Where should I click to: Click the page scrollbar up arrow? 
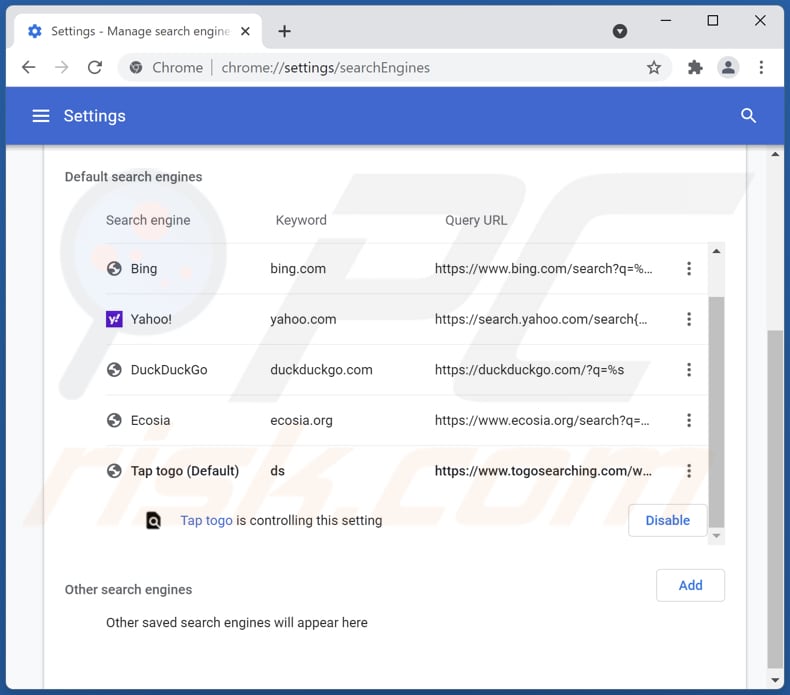coord(775,154)
